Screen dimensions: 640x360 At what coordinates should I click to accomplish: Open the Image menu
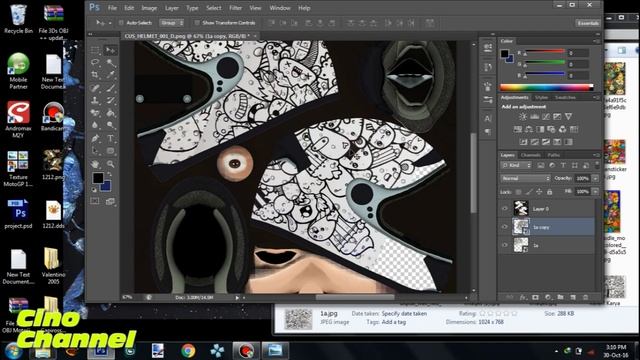coord(149,8)
